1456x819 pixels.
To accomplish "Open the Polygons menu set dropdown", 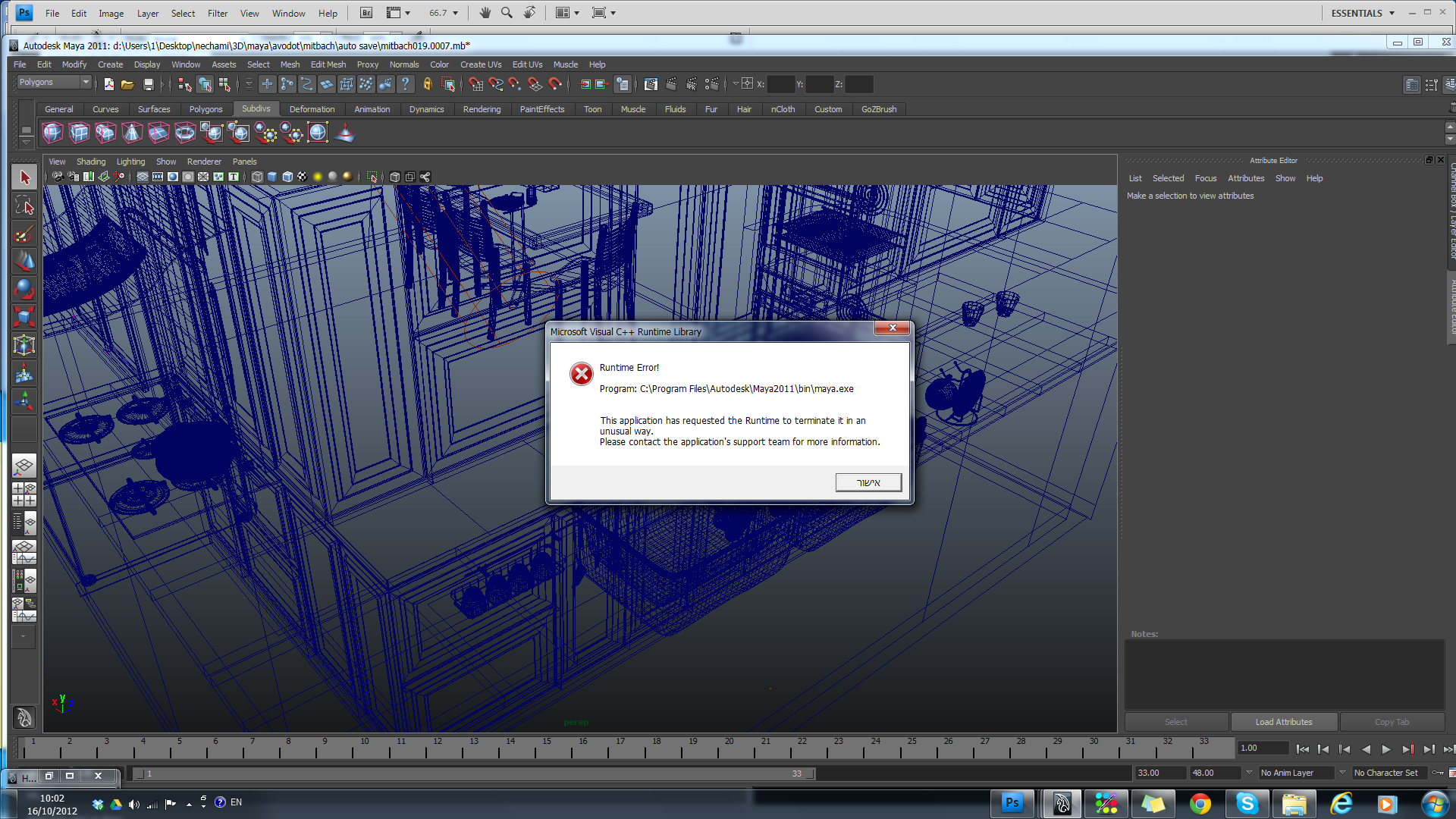I will (x=54, y=83).
